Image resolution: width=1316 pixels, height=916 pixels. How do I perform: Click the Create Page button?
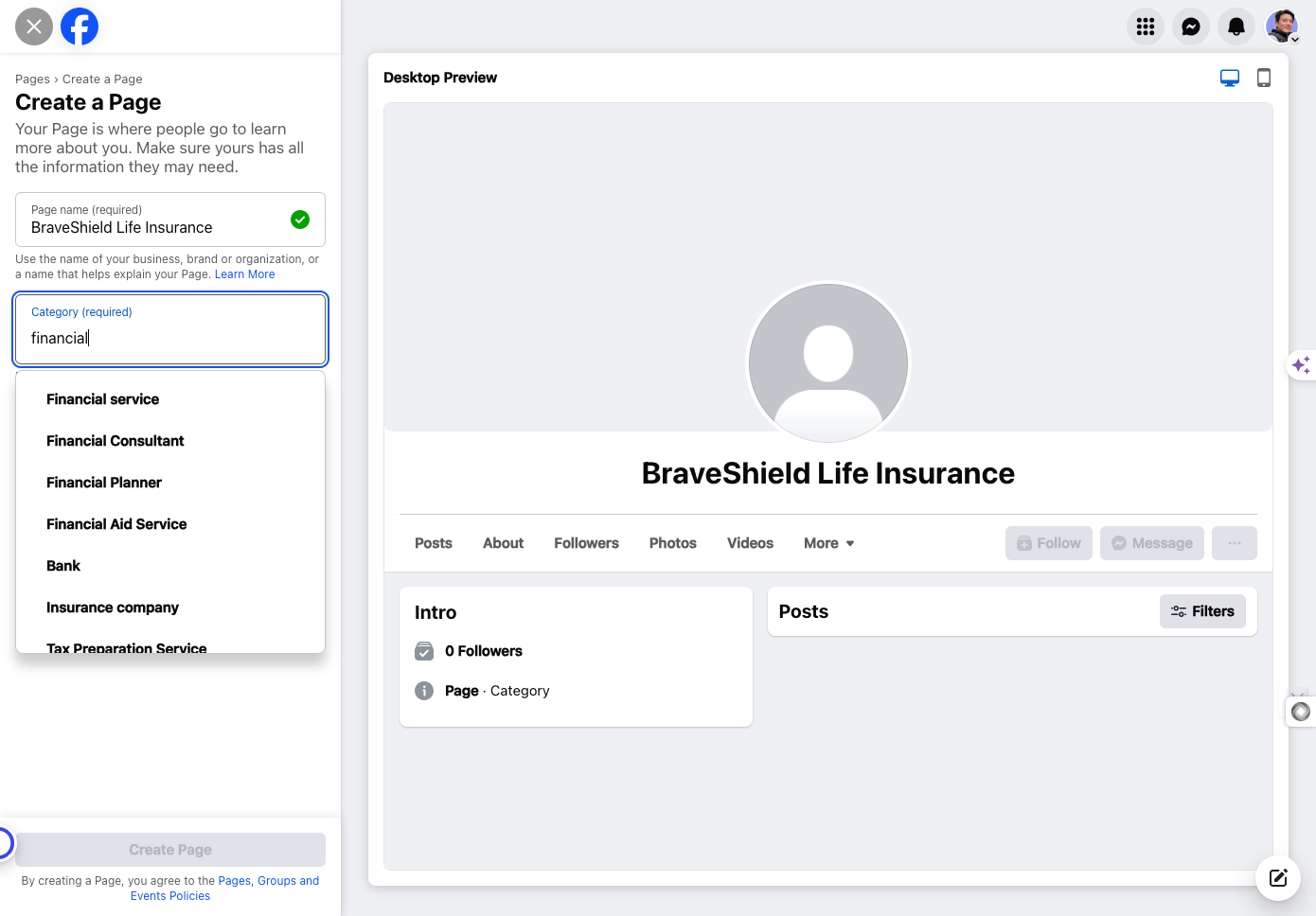170,850
